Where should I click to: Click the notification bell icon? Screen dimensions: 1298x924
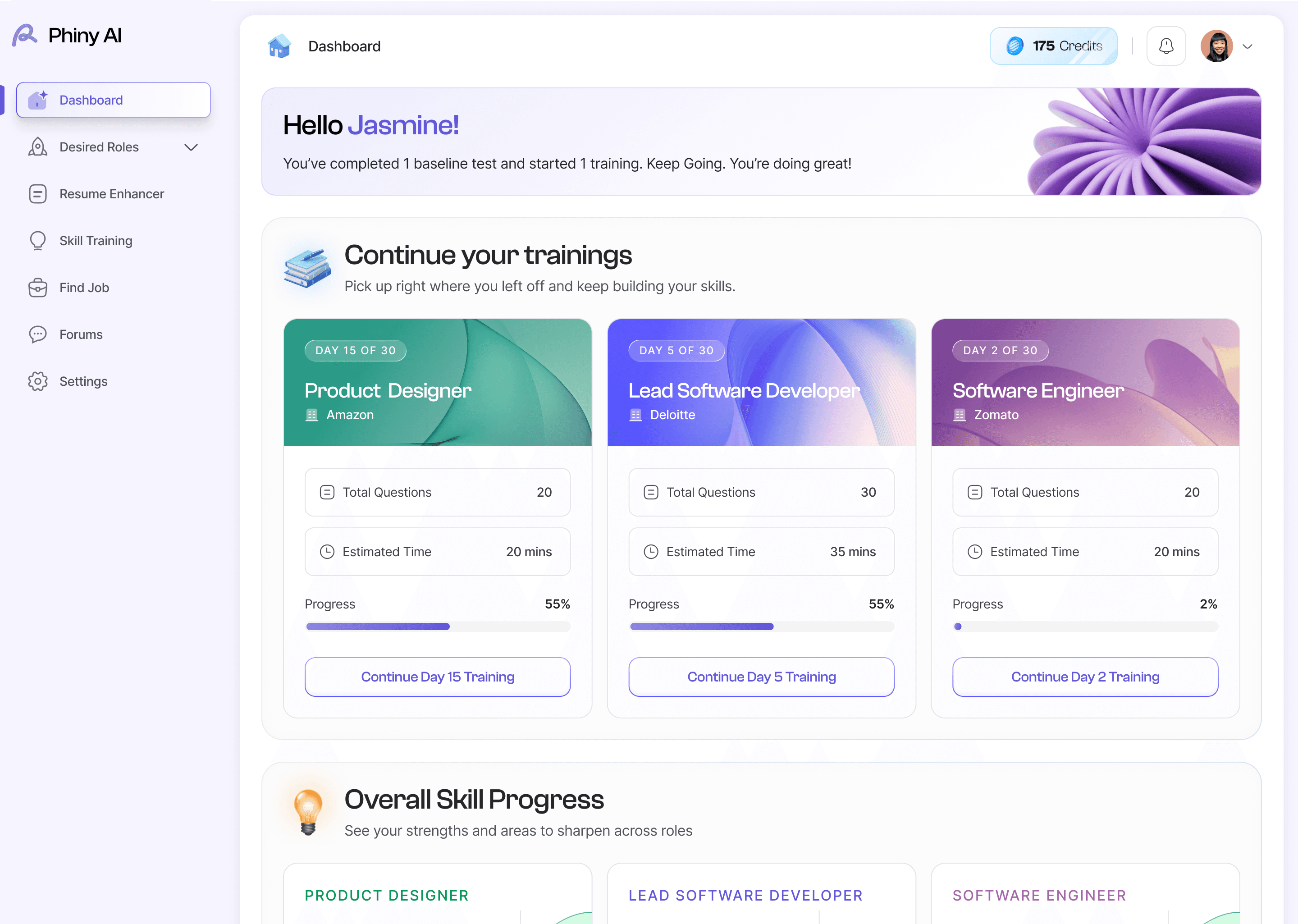pyautogui.click(x=1165, y=46)
